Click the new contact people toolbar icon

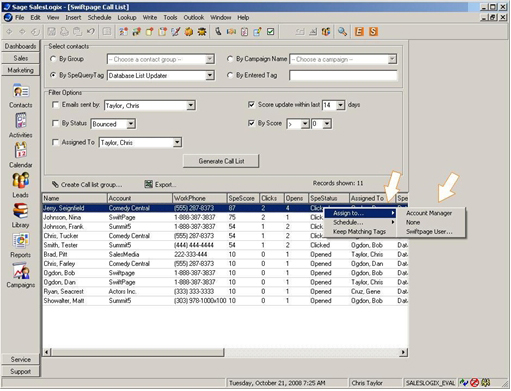tap(124, 32)
